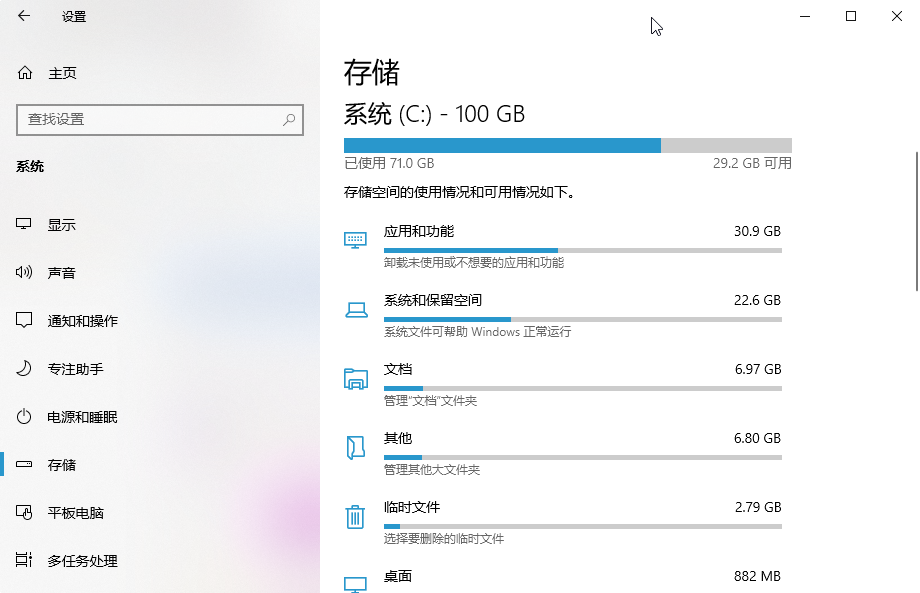Click the 29.2 GB 可用 label

coord(752,163)
